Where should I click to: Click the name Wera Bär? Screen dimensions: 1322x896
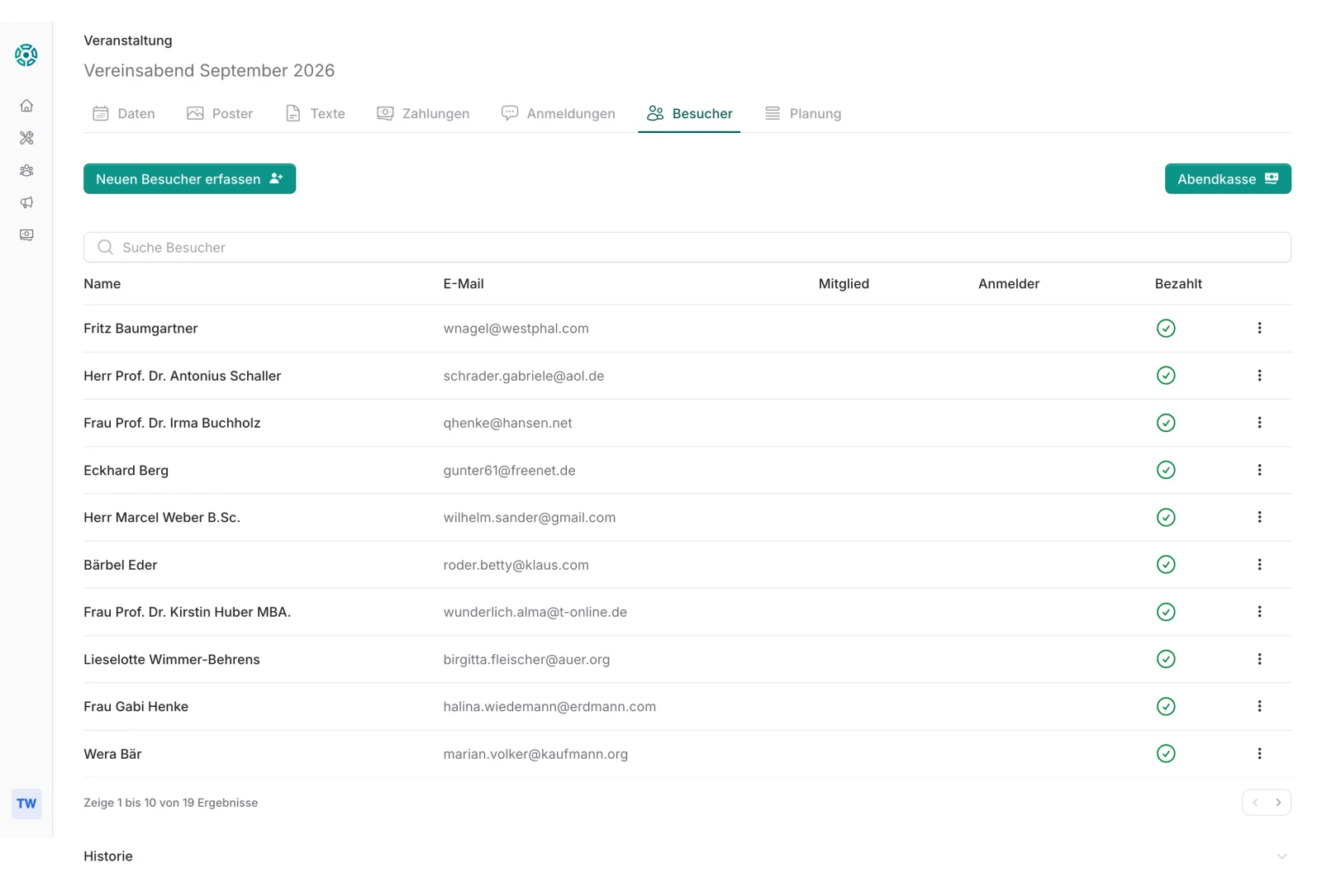(x=113, y=754)
